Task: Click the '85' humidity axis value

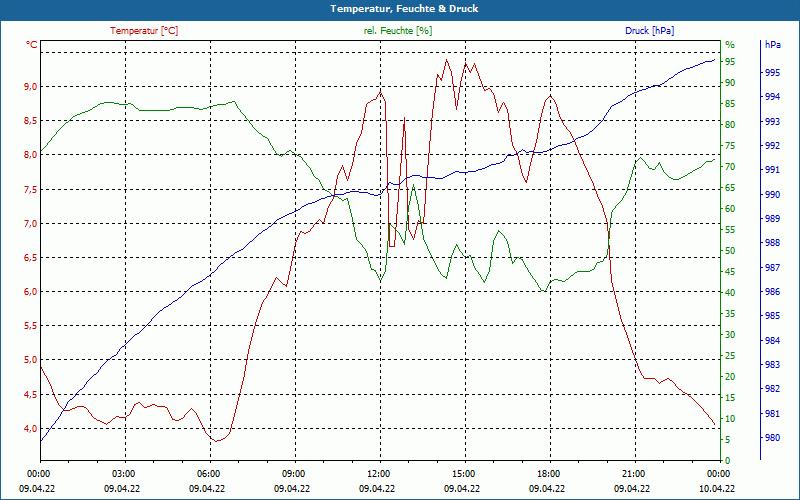Action: [x=730, y=104]
